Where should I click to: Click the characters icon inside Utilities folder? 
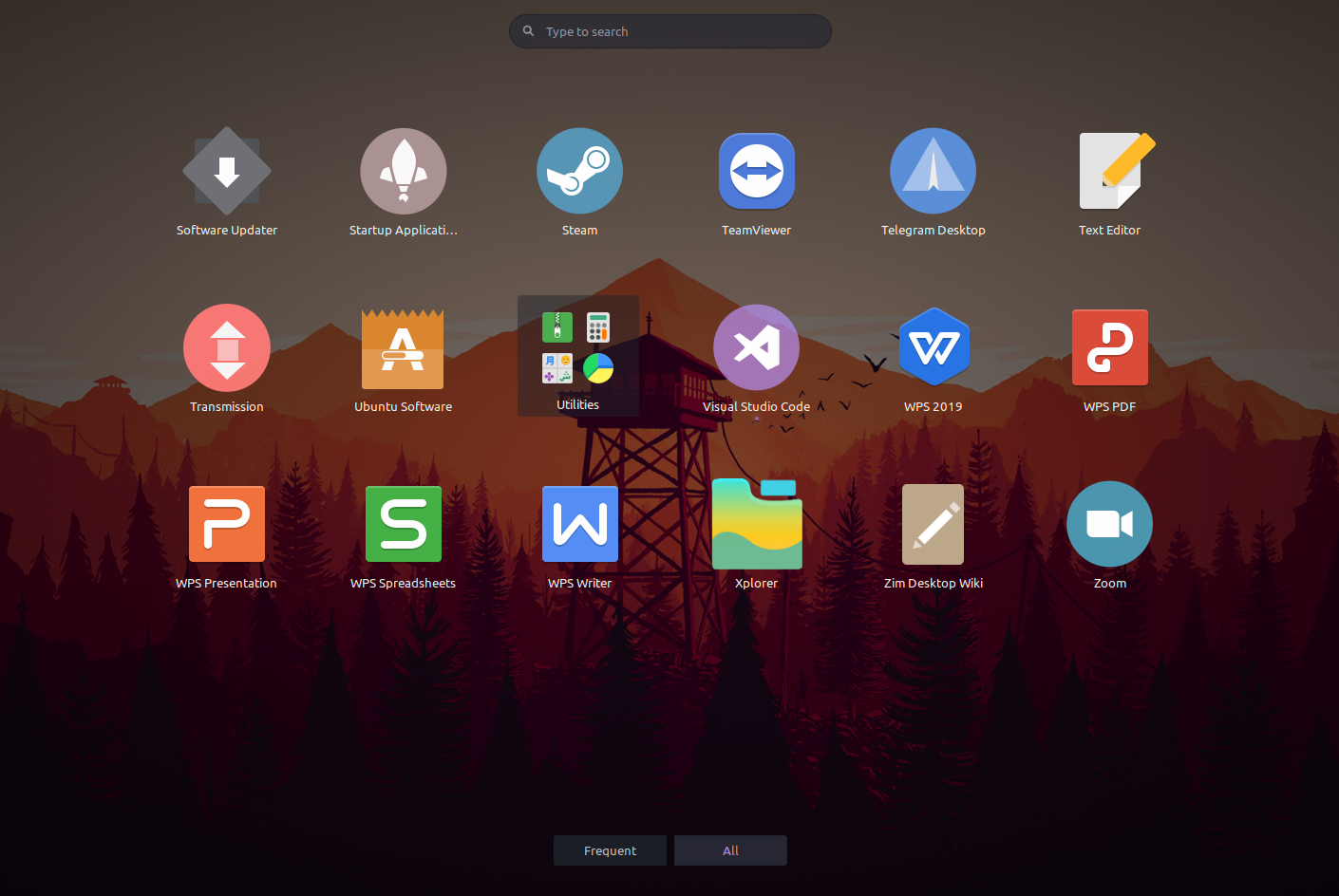click(x=557, y=368)
